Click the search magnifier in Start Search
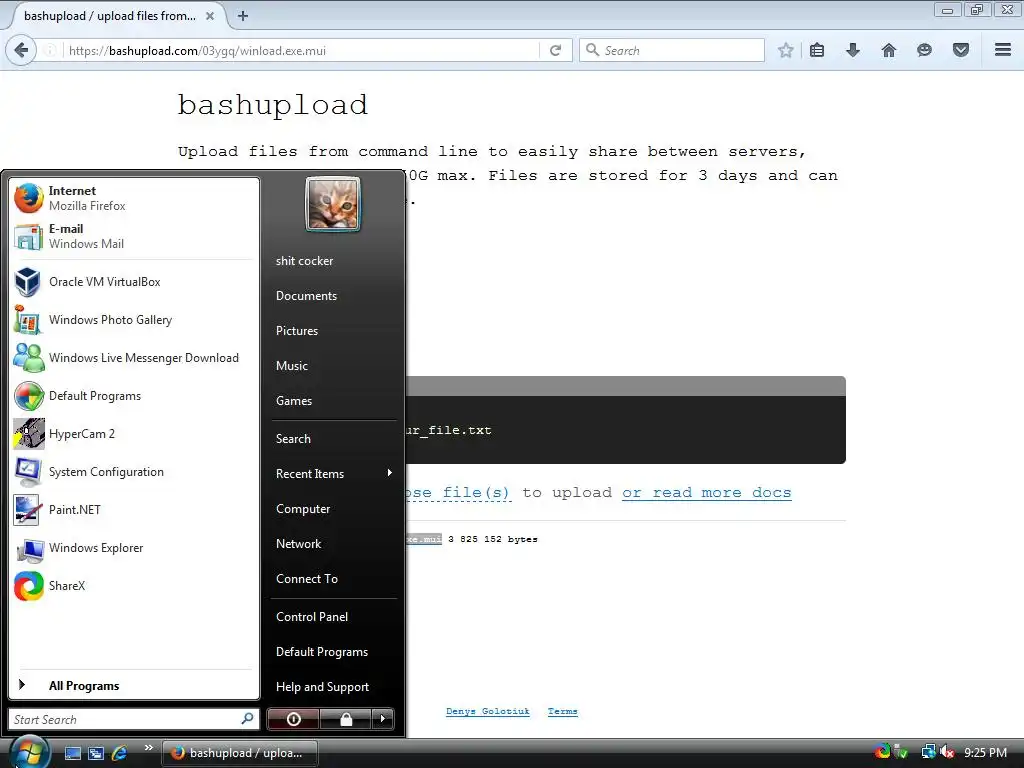This screenshot has height=768, width=1024. pos(247,719)
